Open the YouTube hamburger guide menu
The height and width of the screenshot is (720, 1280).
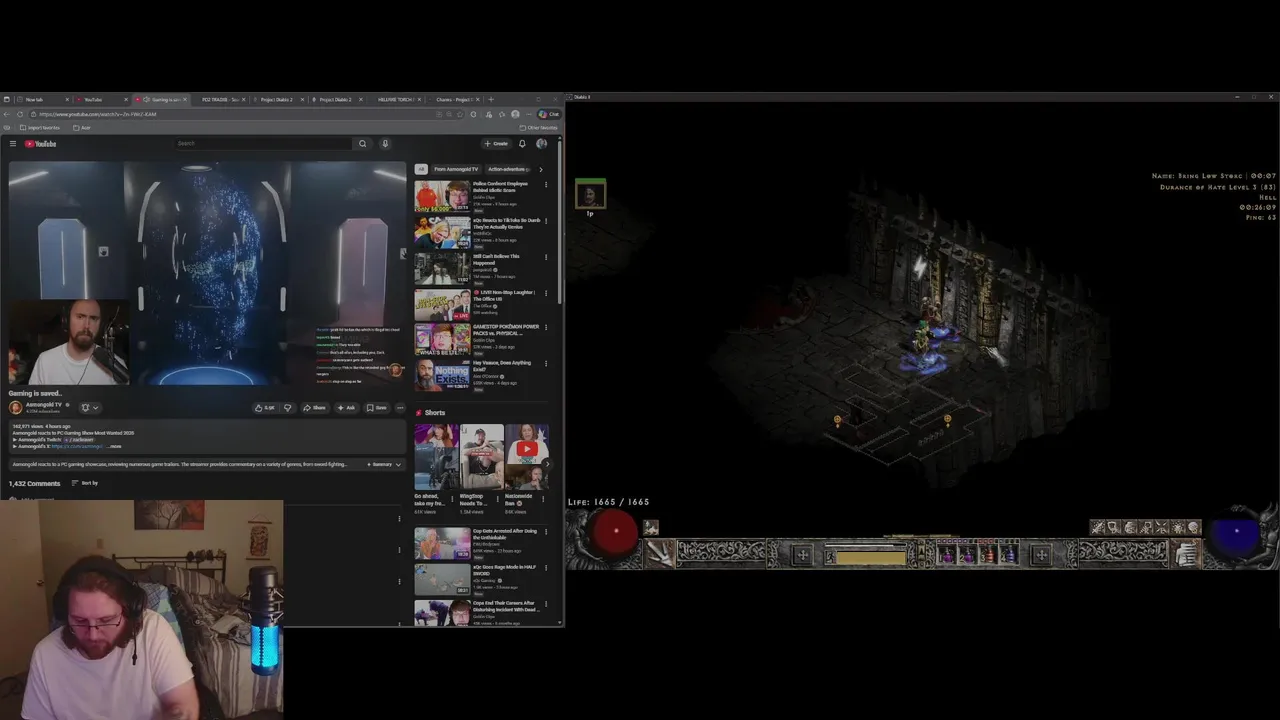13,144
